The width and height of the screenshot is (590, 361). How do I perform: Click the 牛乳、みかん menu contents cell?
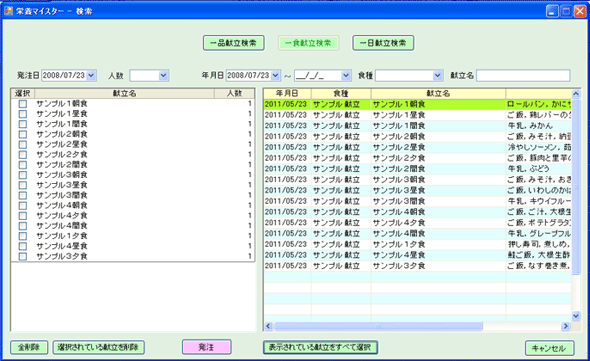[538, 126]
